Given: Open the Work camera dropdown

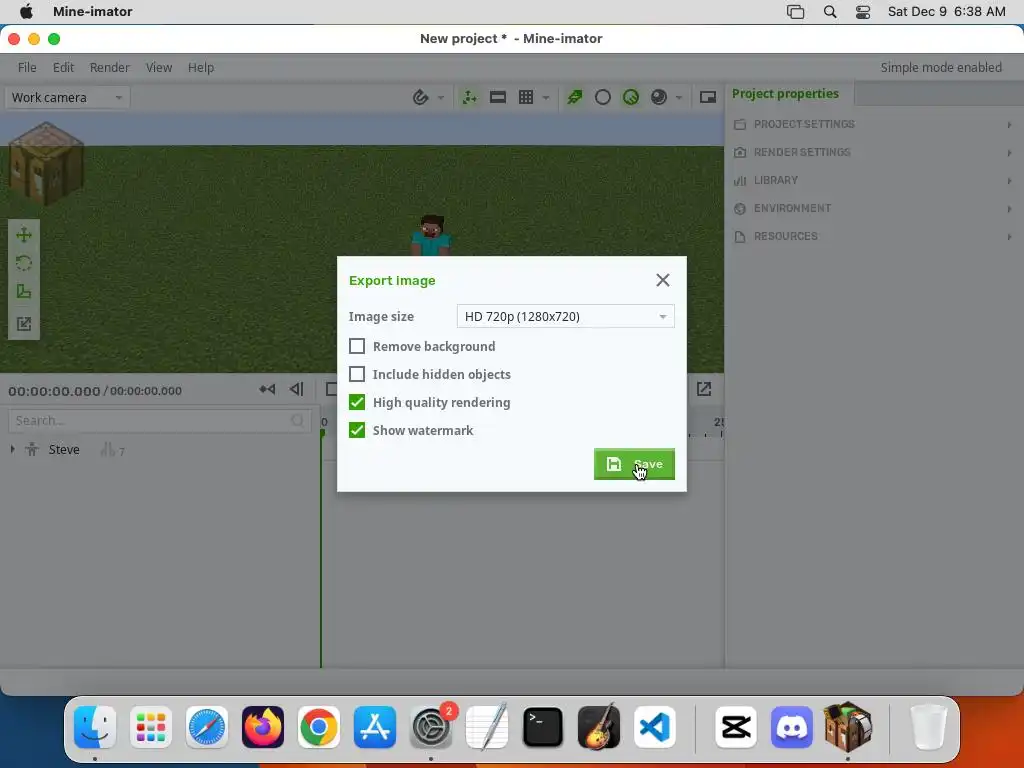Looking at the screenshot, I should click(67, 97).
